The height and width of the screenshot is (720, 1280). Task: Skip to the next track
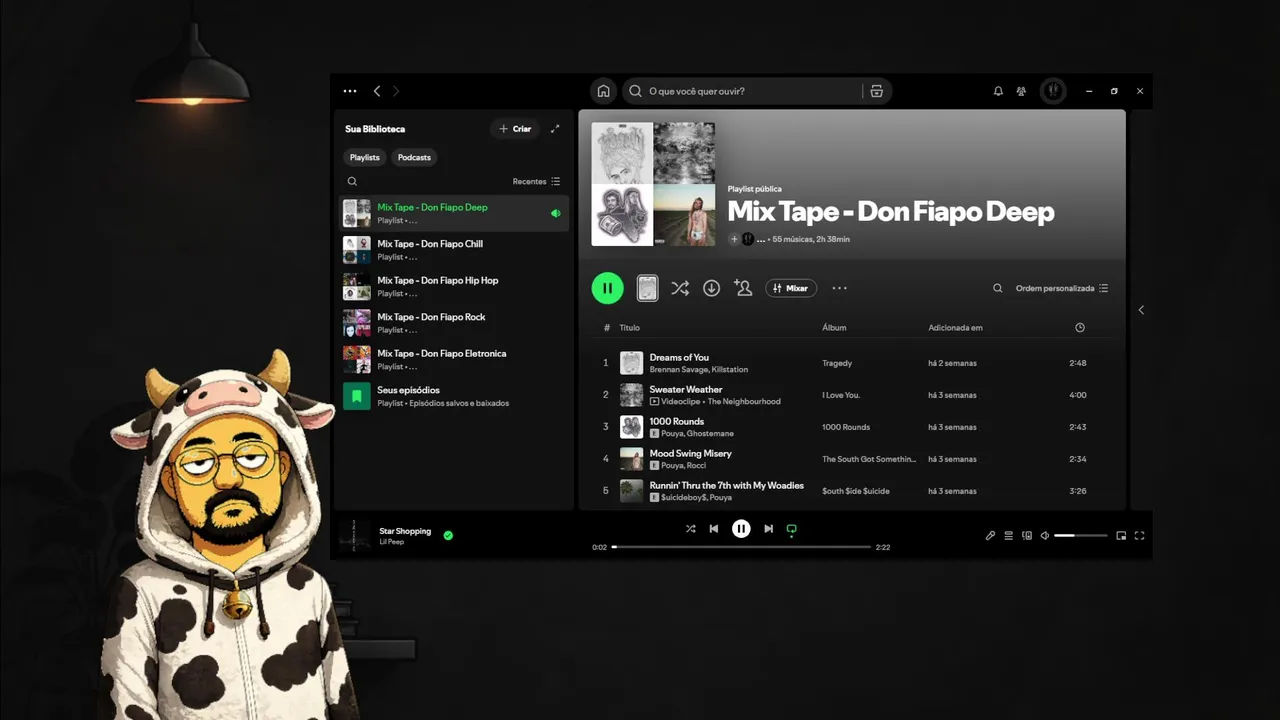coord(768,529)
